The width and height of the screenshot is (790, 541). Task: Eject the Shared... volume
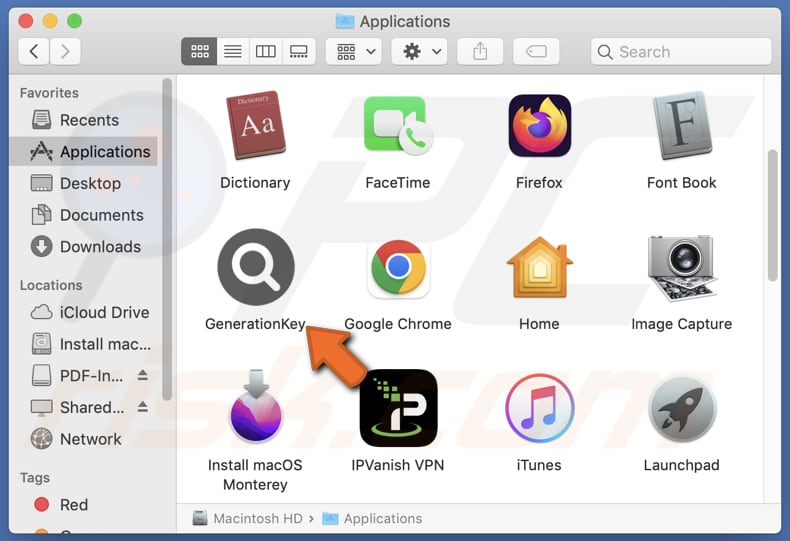pyautogui.click(x=143, y=407)
